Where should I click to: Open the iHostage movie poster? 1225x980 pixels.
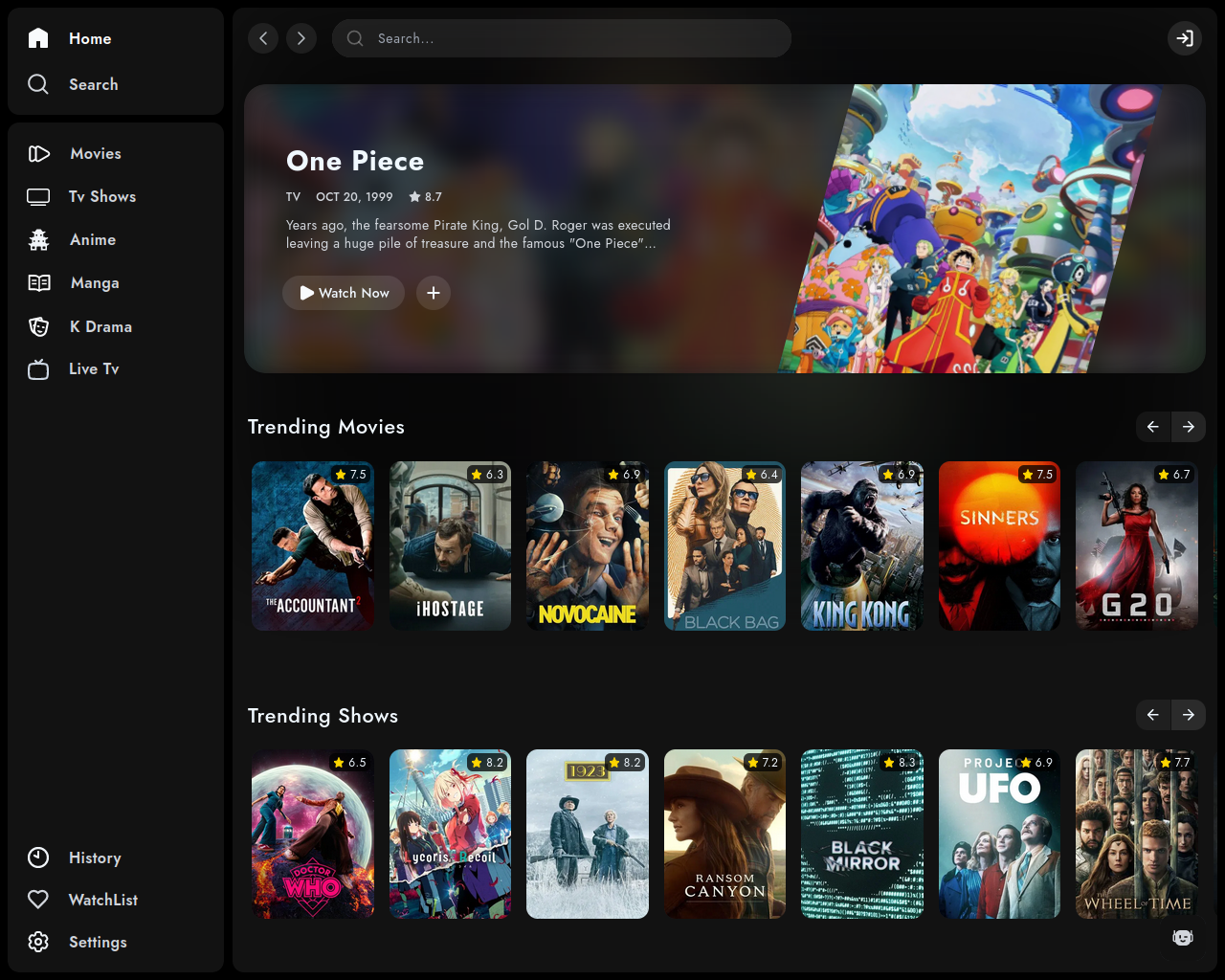[x=450, y=546]
